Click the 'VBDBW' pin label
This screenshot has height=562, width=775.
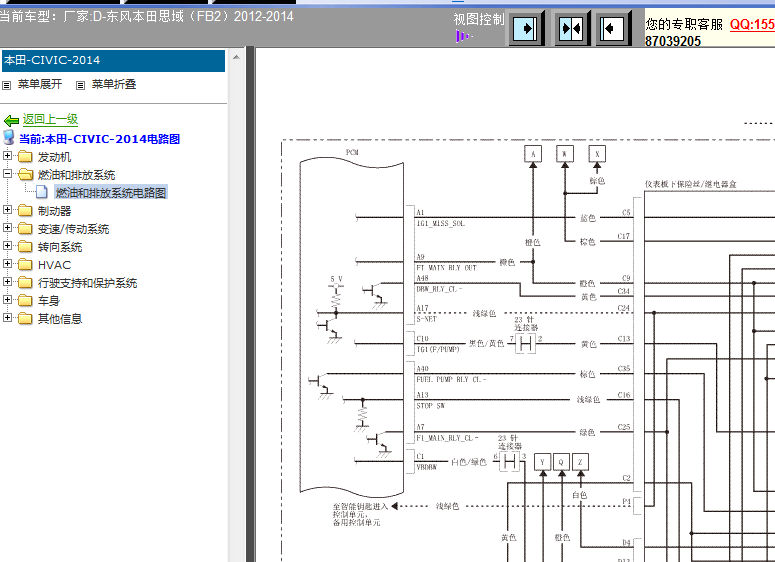pyautogui.click(x=427, y=467)
